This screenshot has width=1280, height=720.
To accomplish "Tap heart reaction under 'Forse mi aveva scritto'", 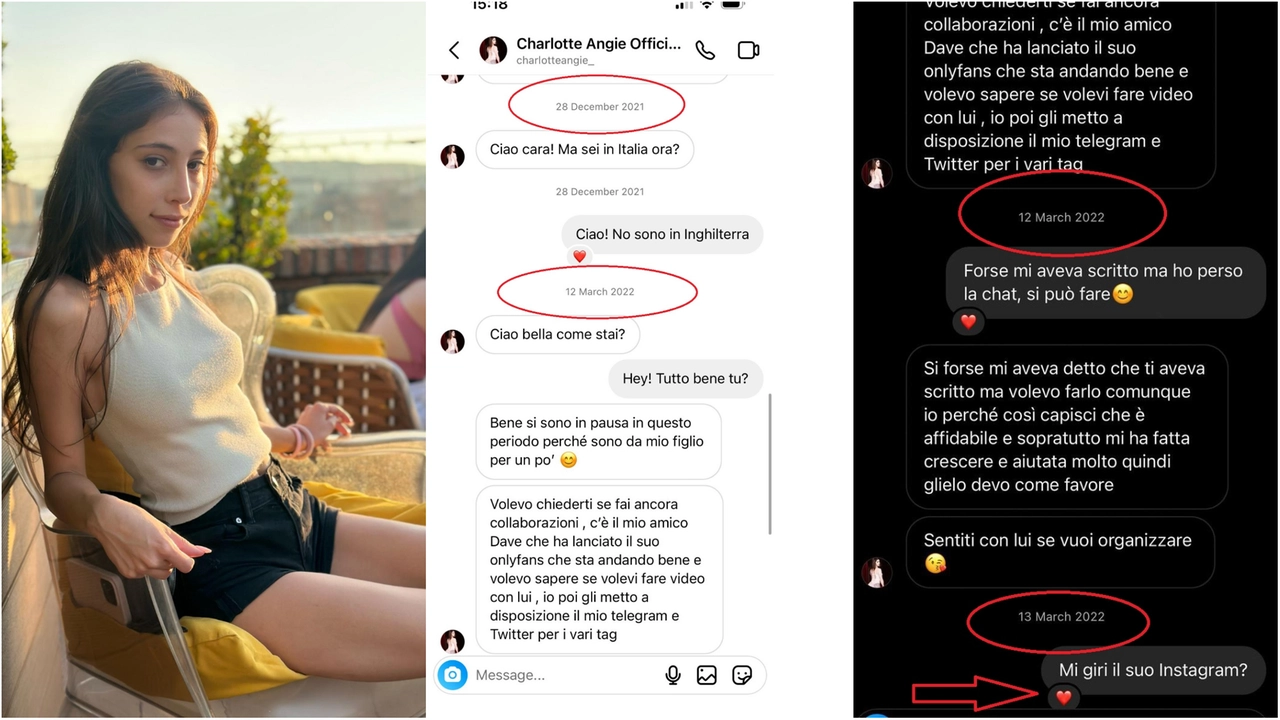I will tap(968, 322).
